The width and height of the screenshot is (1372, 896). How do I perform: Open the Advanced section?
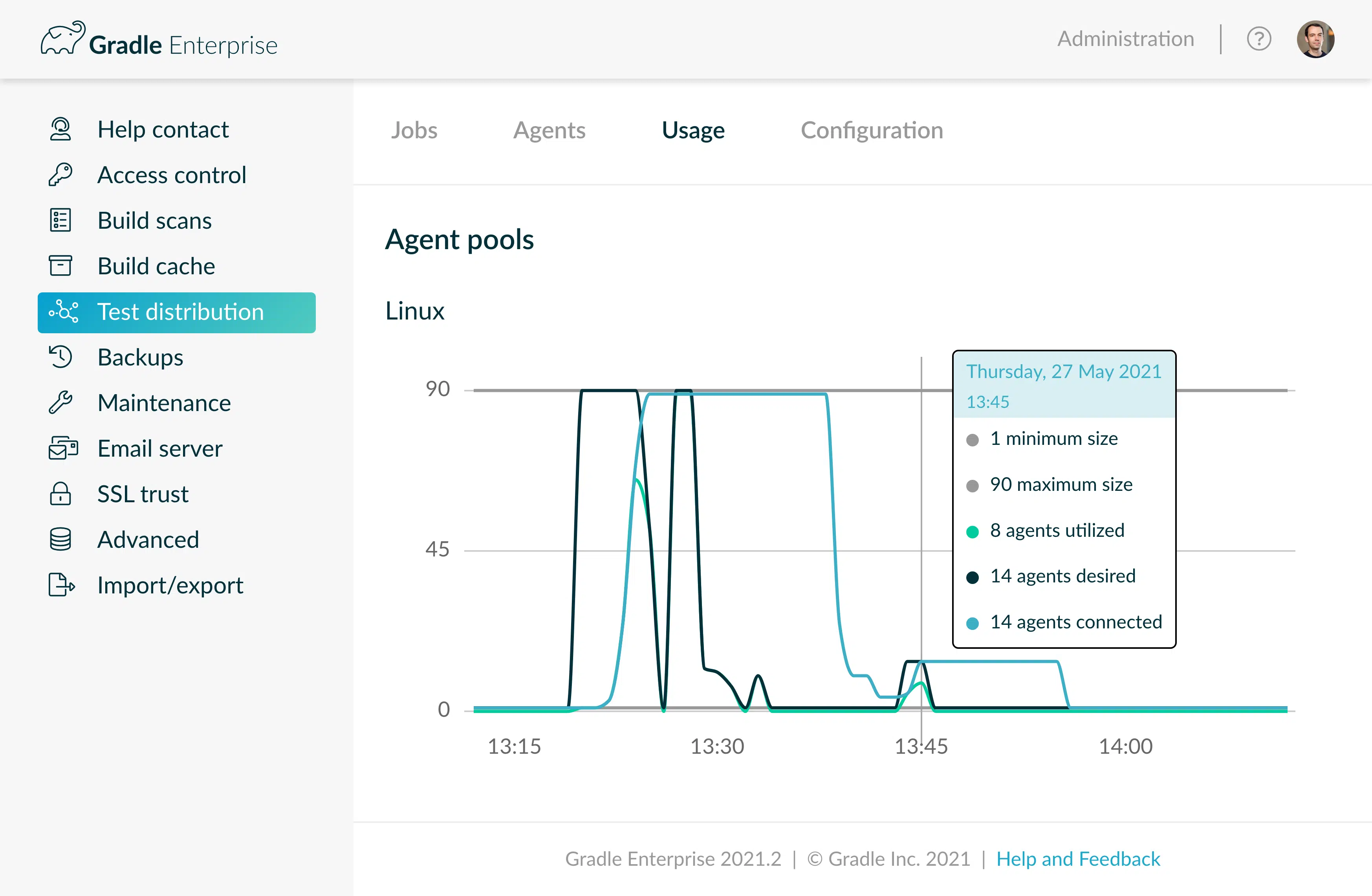click(176, 539)
